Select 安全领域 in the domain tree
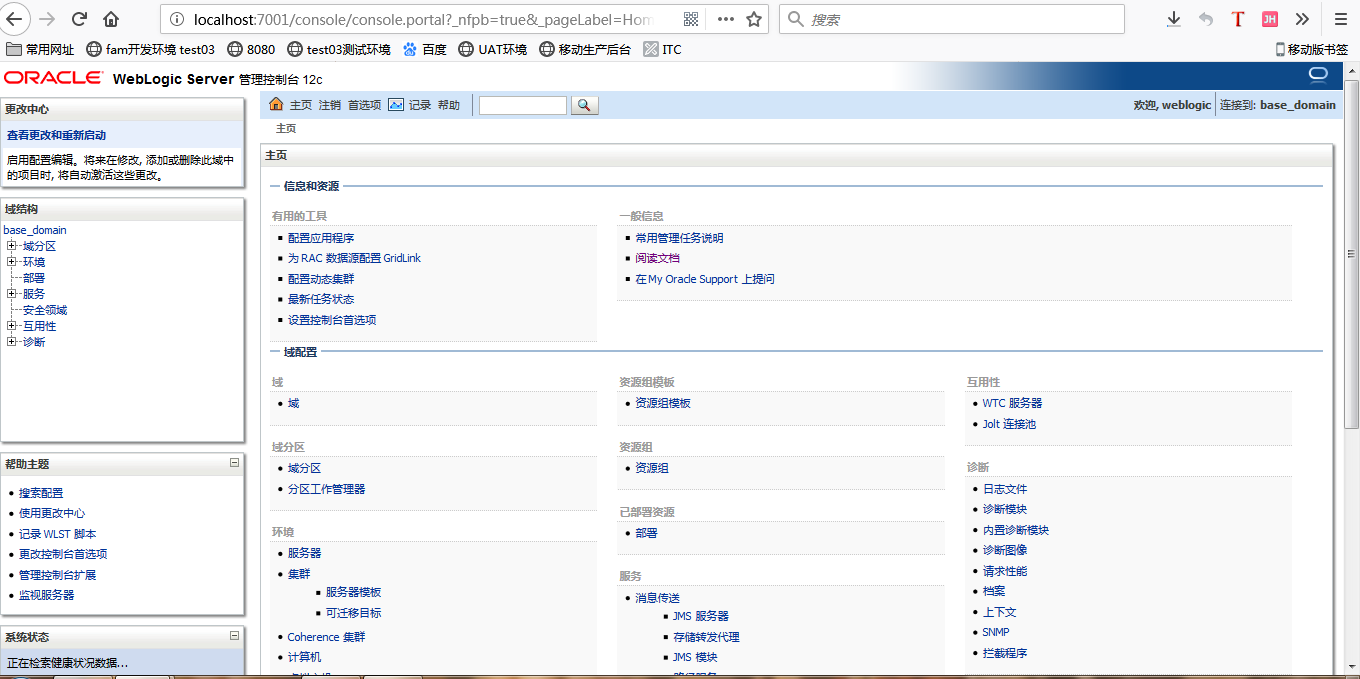The height and width of the screenshot is (679, 1360). coord(45,310)
